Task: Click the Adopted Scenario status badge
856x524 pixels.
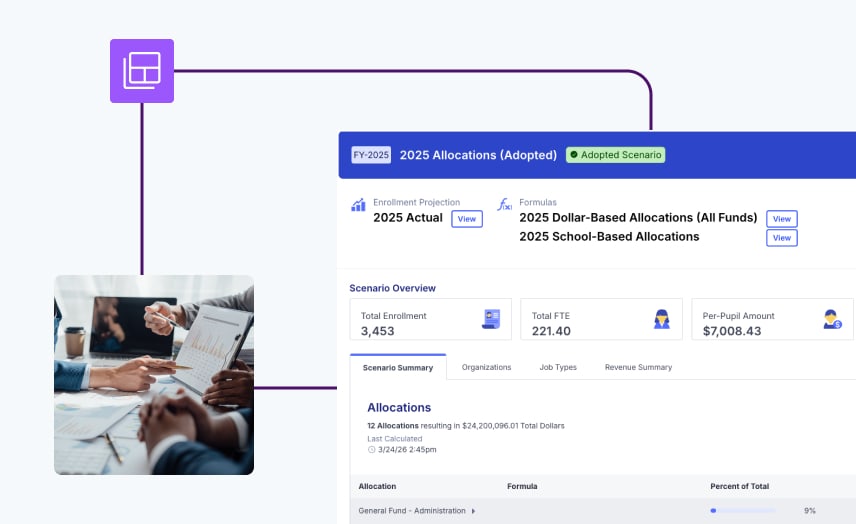Action: click(x=615, y=155)
